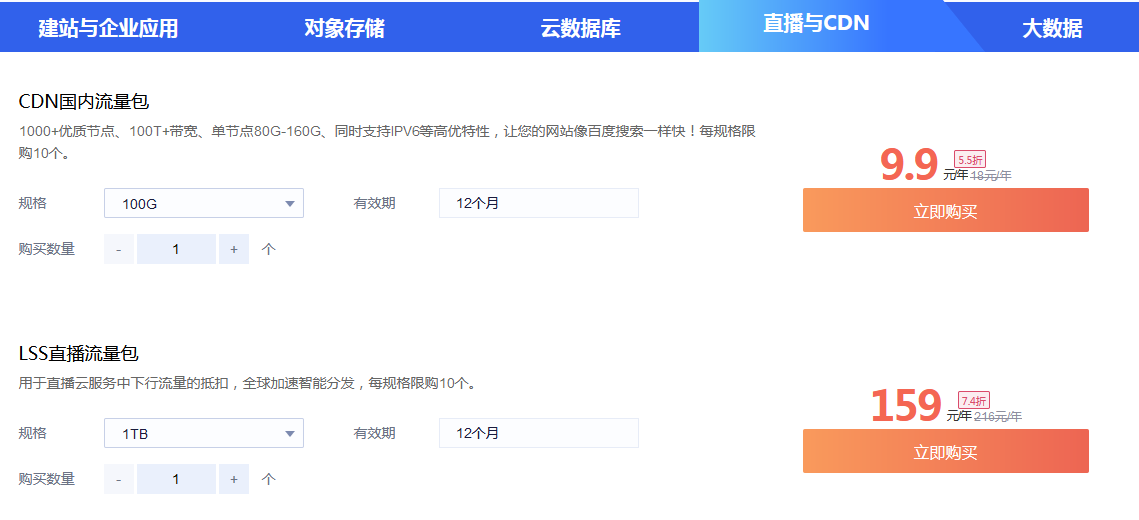Click the CDN quantity input field
Image resolution: width=1139 pixels, height=520 pixels.
click(x=177, y=249)
